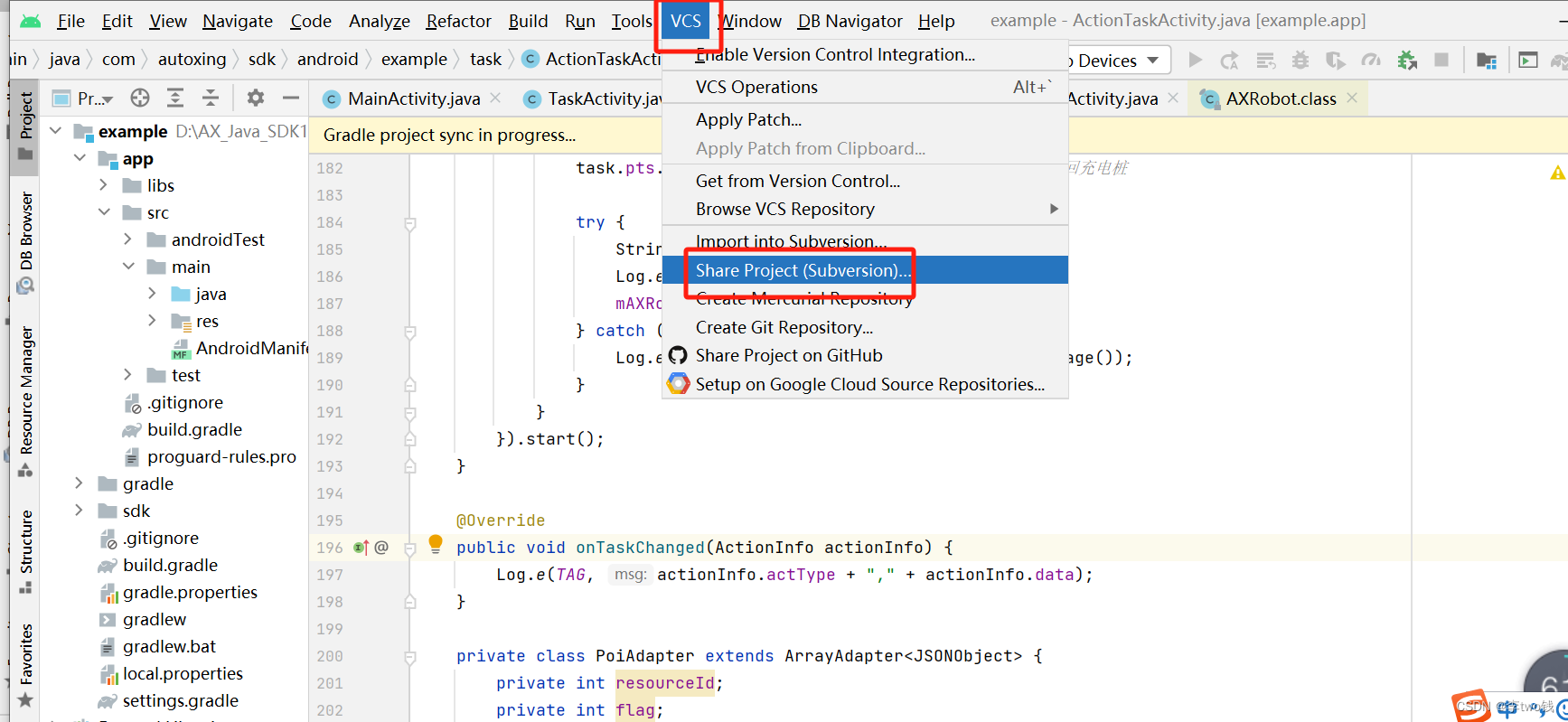Viewport: 1568px width, 722px height.
Task: Select gradlew.bat file
Action: click(169, 646)
